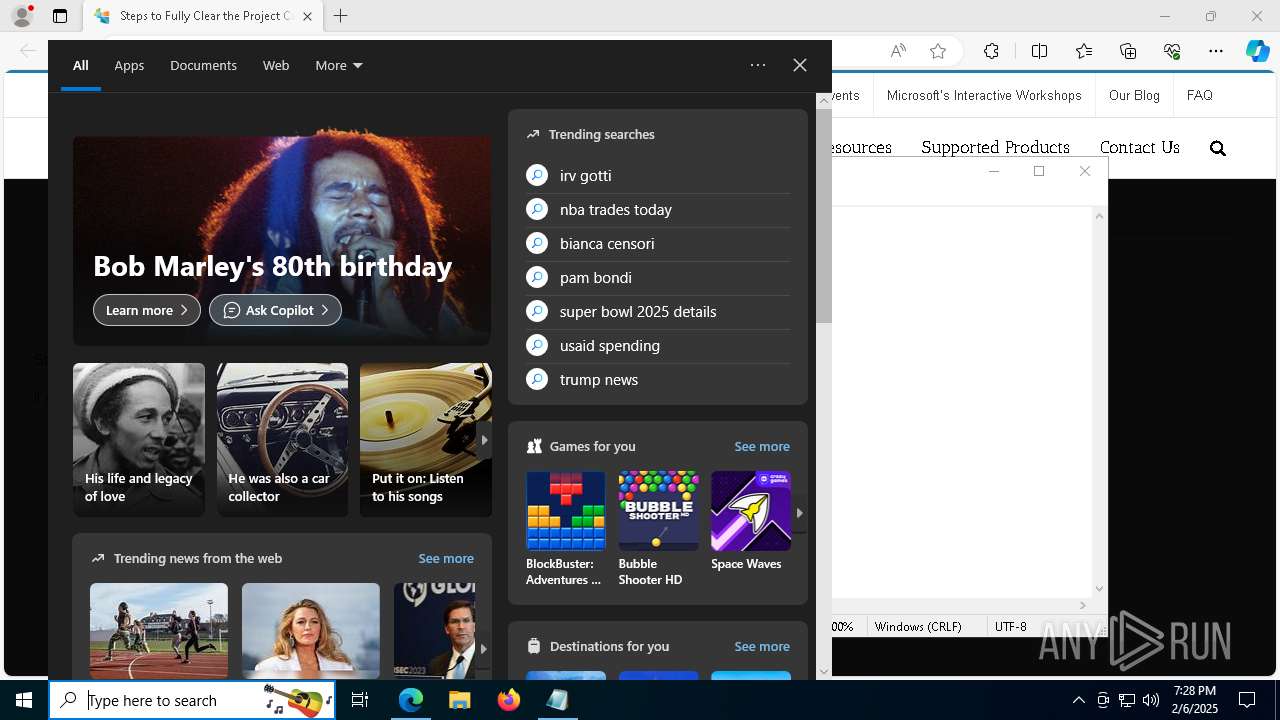Viewport: 1280px width, 720px height.
Task: Search trending term trump news
Action: [658, 379]
